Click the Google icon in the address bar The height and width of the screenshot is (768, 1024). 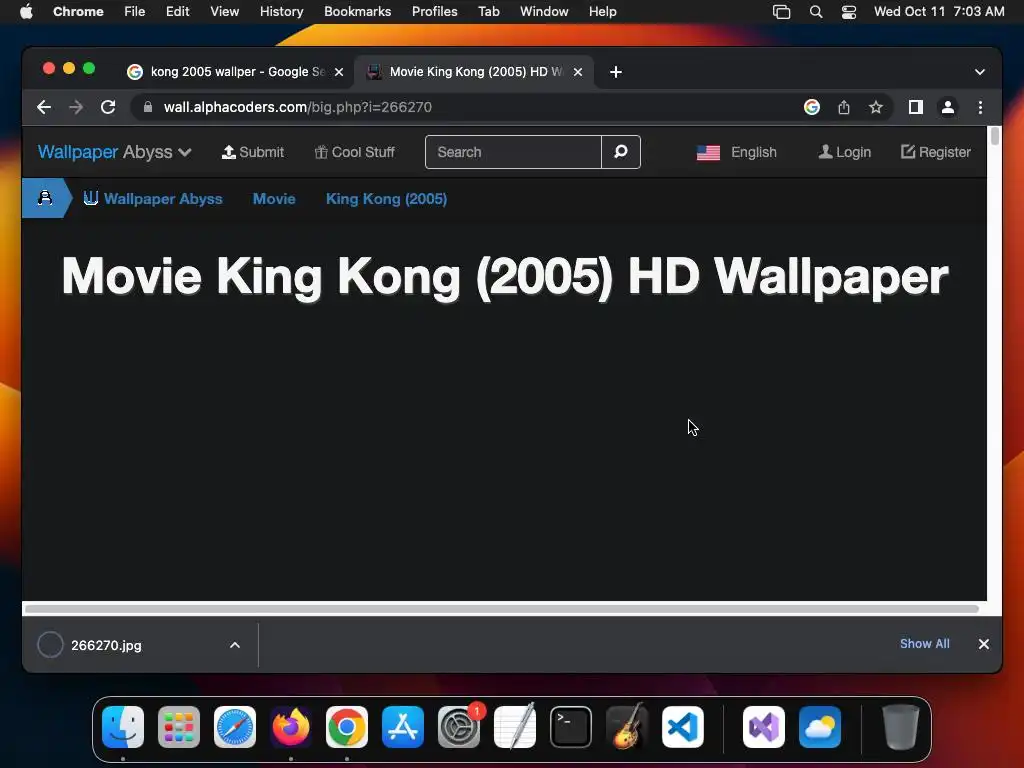pyautogui.click(x=812, y=107)
